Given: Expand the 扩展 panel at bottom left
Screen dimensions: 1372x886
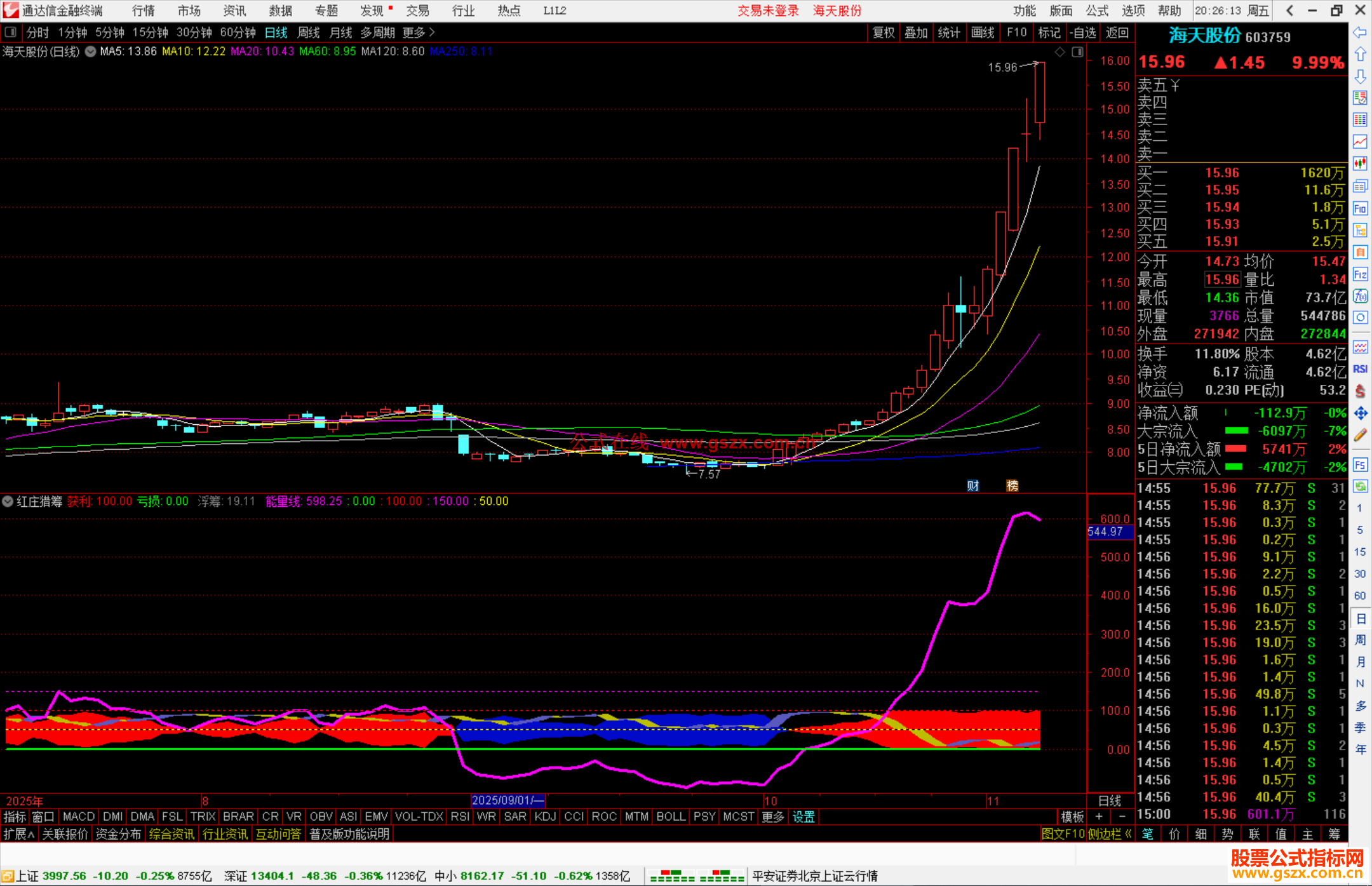Looking at the screenshot, I should [x=19, y=834].
